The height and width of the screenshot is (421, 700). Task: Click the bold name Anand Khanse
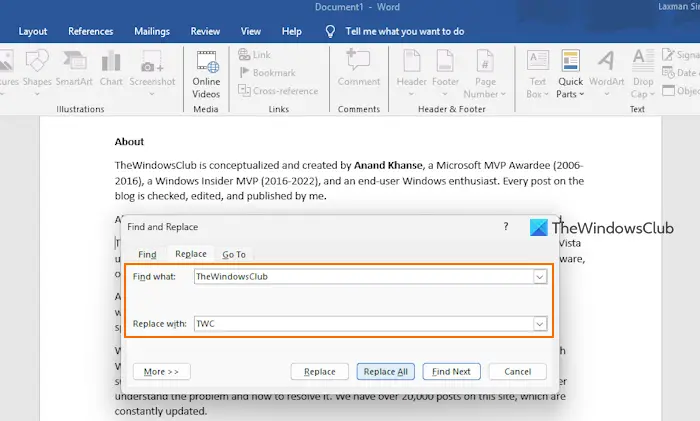pos(388,165)
